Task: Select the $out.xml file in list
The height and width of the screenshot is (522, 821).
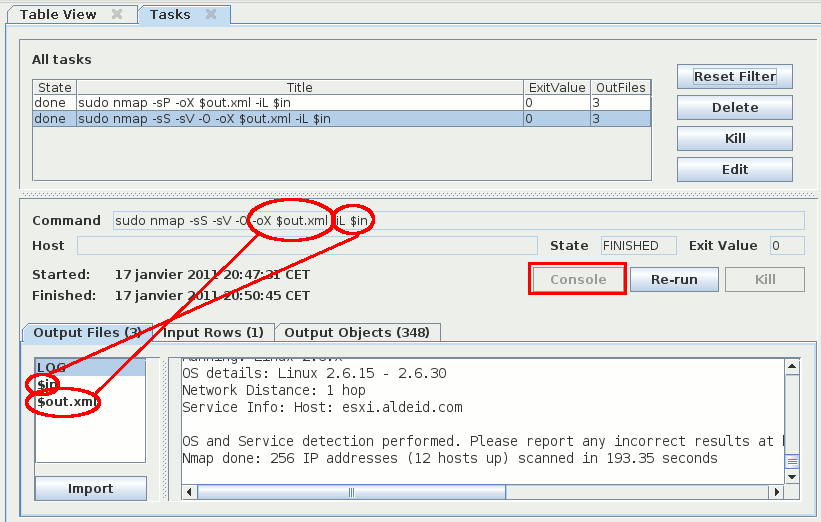Action: click(x=68, y=402)
